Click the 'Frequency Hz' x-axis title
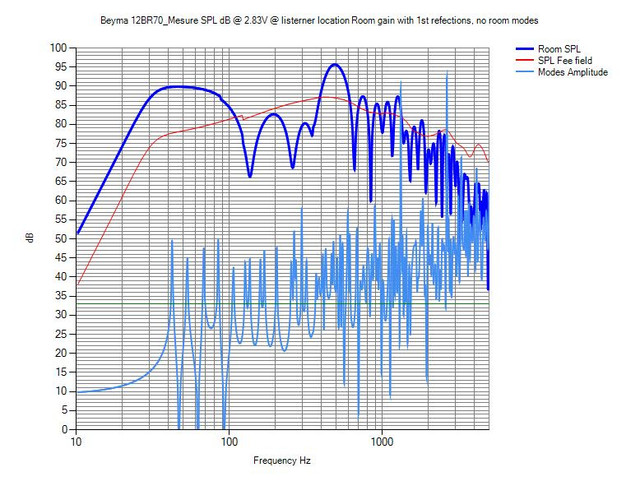Screen dimensions: 640x485 point(282,461)
